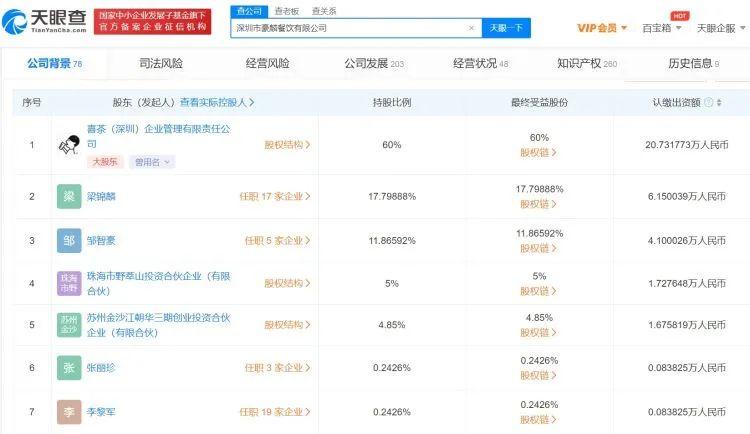This screenshot has width=750, height=434.
Task: Click the blue 邹 avatar icon
Action: point(69,241)
